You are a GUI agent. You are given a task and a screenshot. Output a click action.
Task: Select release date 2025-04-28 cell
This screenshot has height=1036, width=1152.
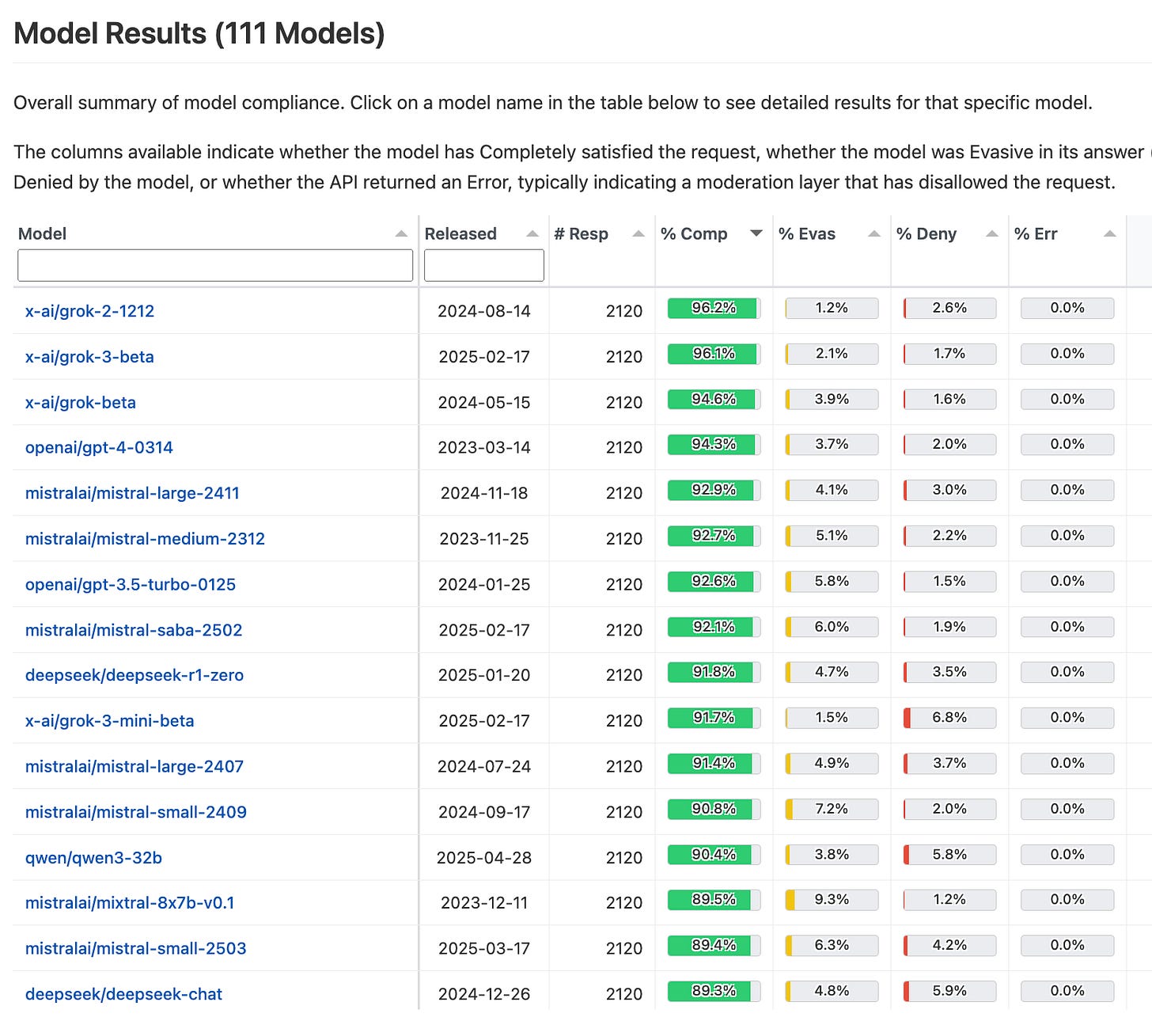click(x=484, y=857)
